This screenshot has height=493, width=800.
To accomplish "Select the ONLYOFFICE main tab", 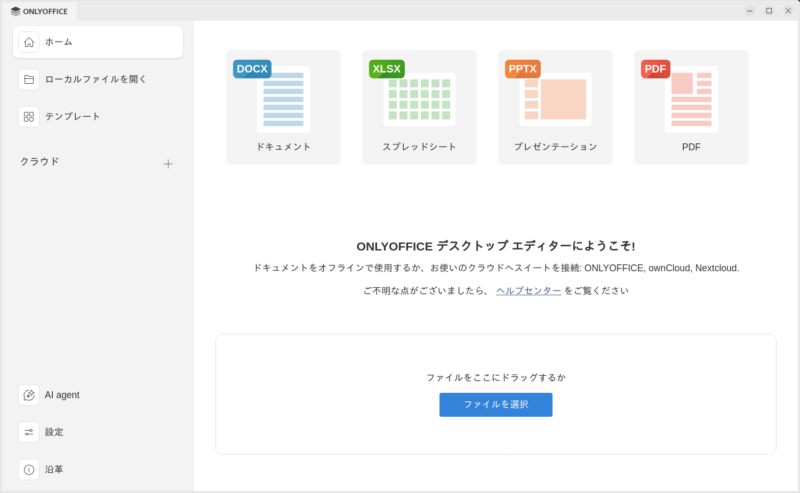I will pyautogui.click(x=40, y=11).
